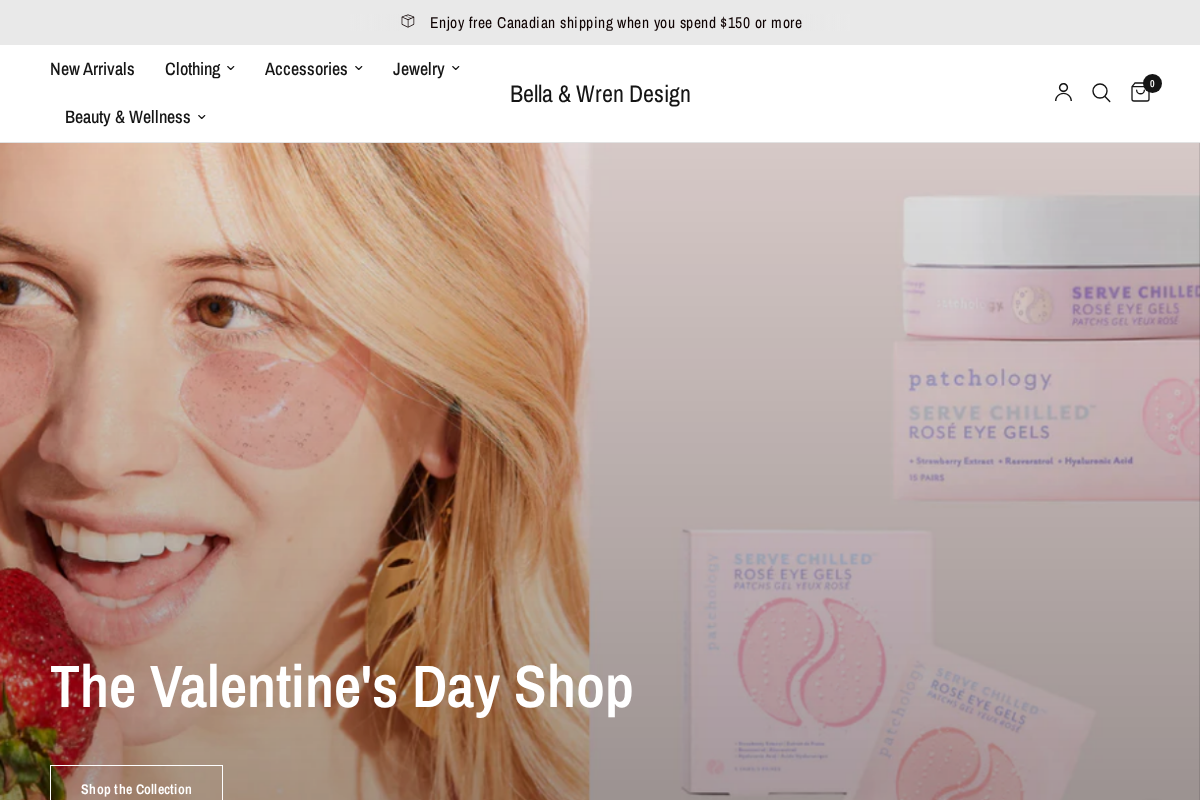Open the account login icon

click(1063, 92)
